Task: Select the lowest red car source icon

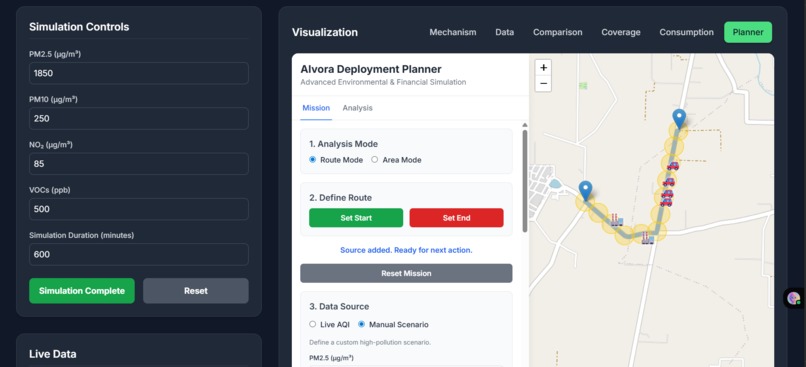Action: click(x=666, y=203)
